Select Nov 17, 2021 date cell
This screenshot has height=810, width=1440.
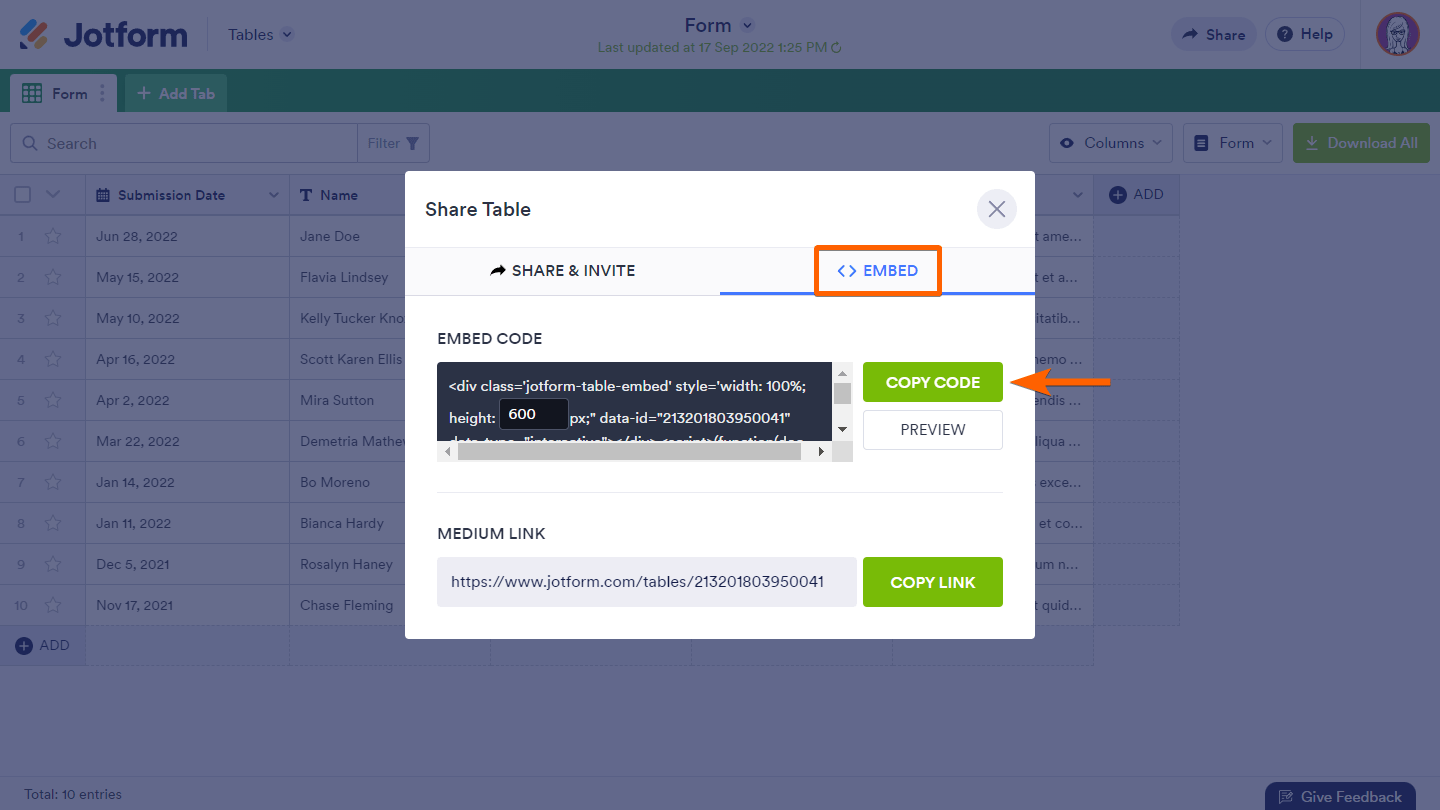click(x=188, y=605)
